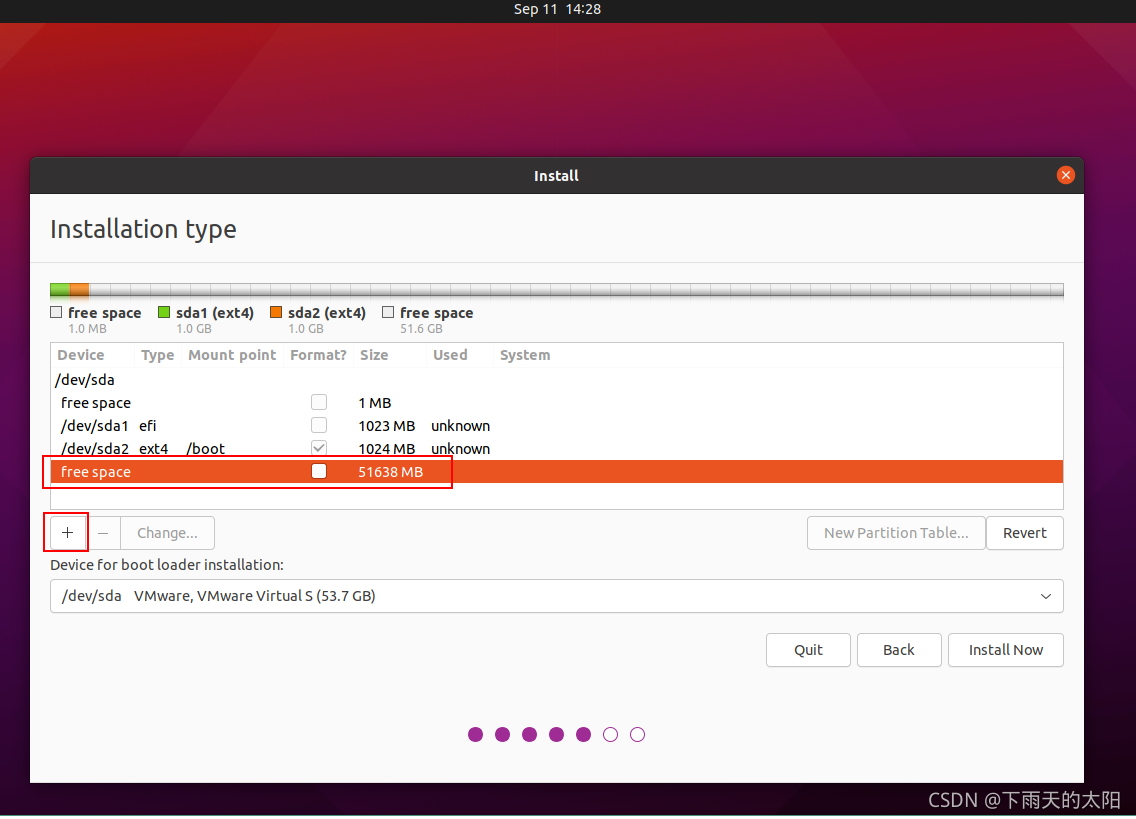Image resolution: width=1136 pixels, height=819 pixels.
Task: Click the minus button to remove a partition
Action: click(103, 533)
